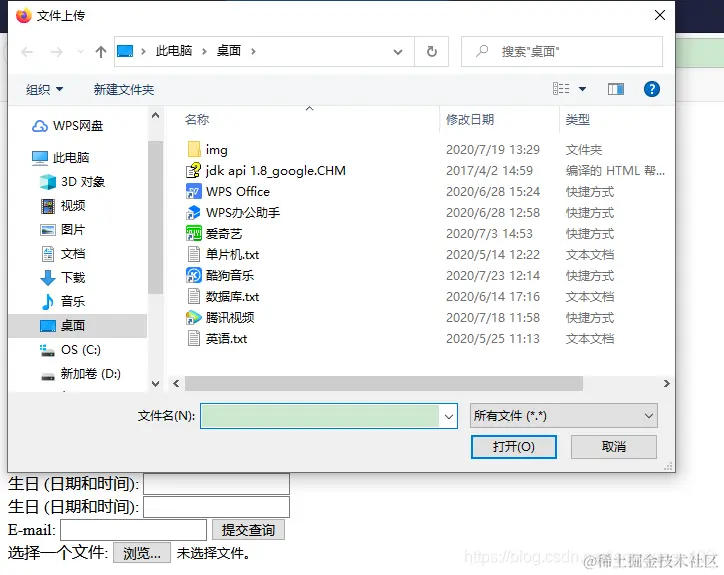Click 此电脑 in the address path
The height and width of the screenshot is (575, 724).
pos(174,50)
